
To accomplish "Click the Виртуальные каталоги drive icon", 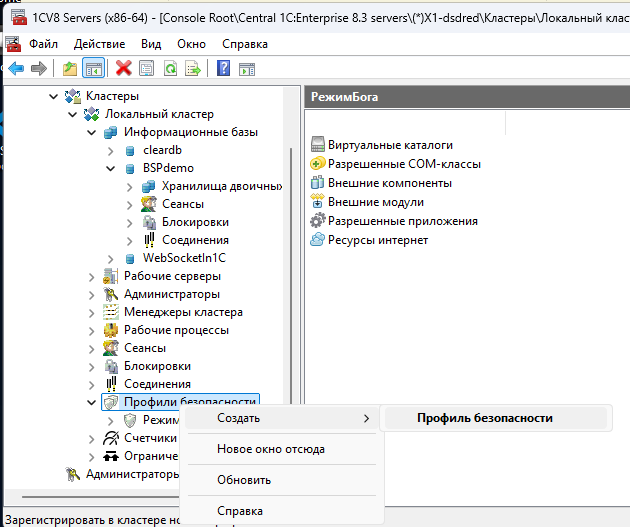I will [x=318, y=144].
